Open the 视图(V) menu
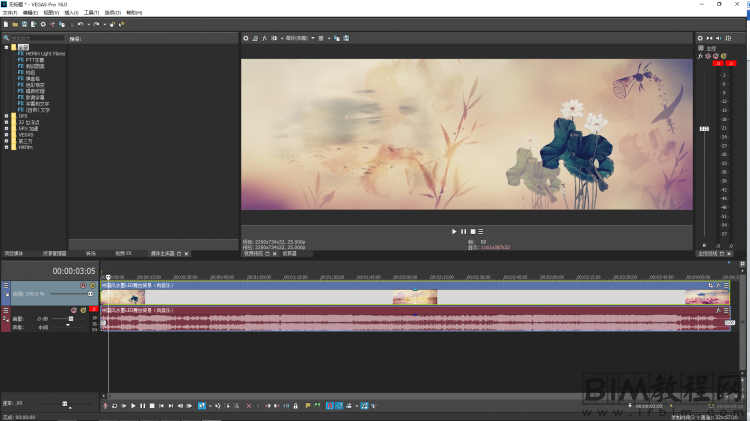Viewport: 750px width, 421px height. tap(51, 12)
